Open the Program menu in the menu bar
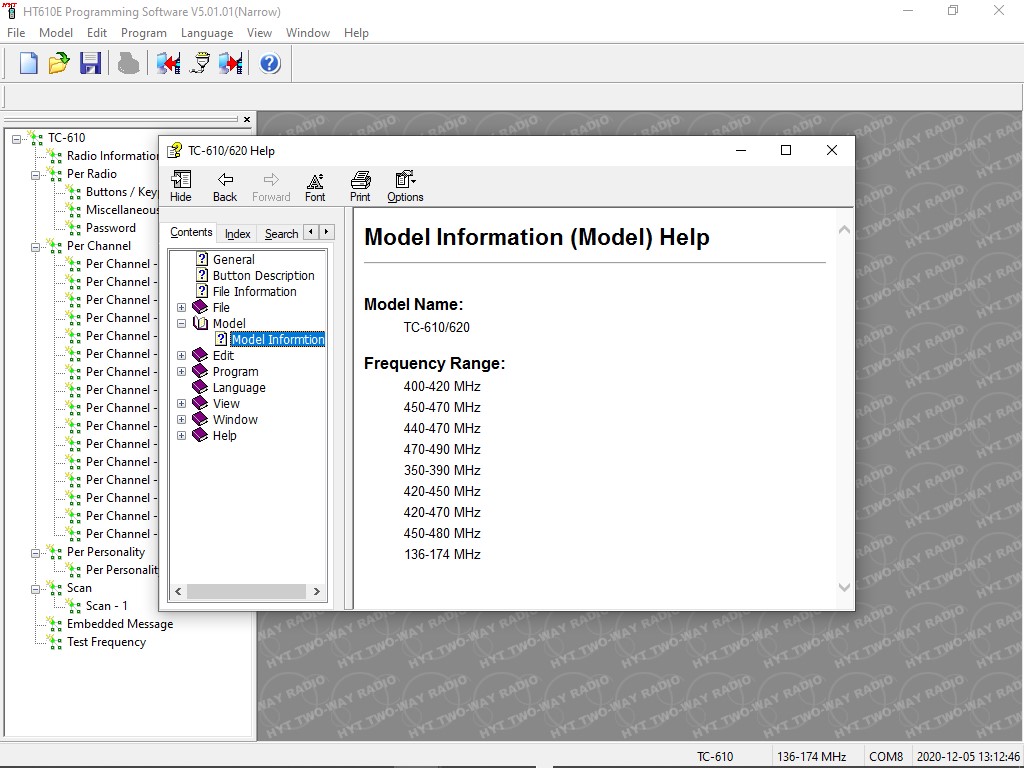The height and width of the screenshot is (768, 1024). [144, 33]
